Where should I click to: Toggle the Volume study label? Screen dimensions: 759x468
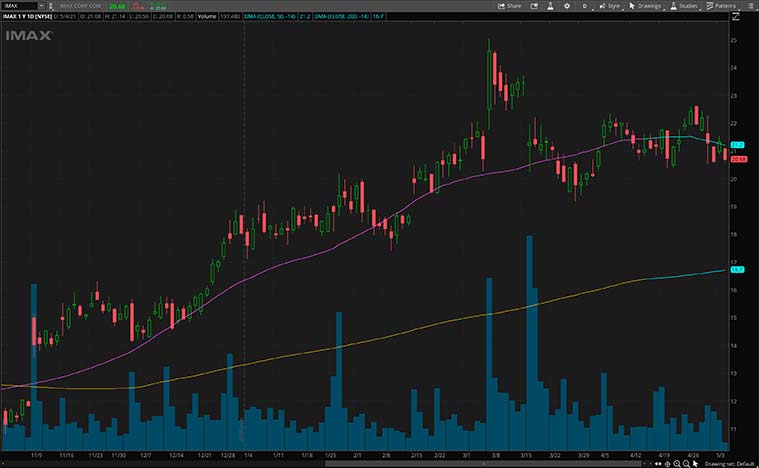click(209, 17)
